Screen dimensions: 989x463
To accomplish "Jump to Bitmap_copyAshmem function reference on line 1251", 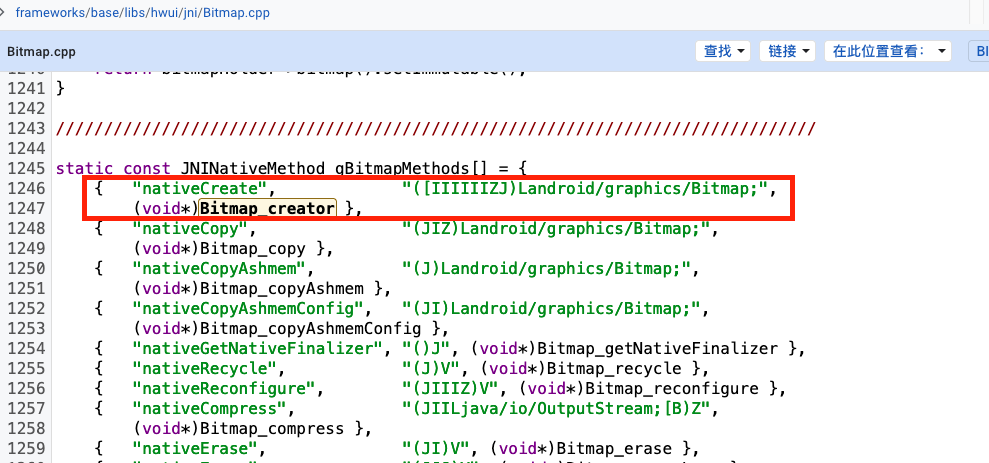I will tap(281, 289).
